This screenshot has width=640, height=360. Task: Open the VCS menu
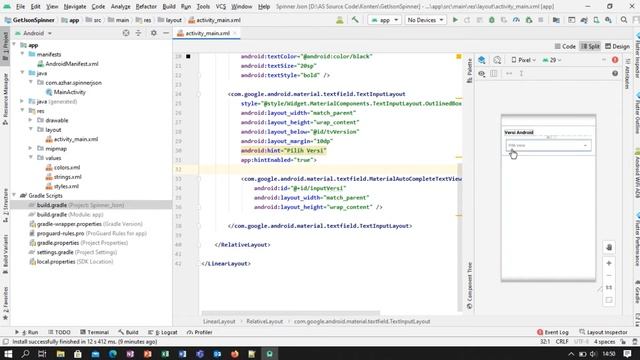[220, 7]
